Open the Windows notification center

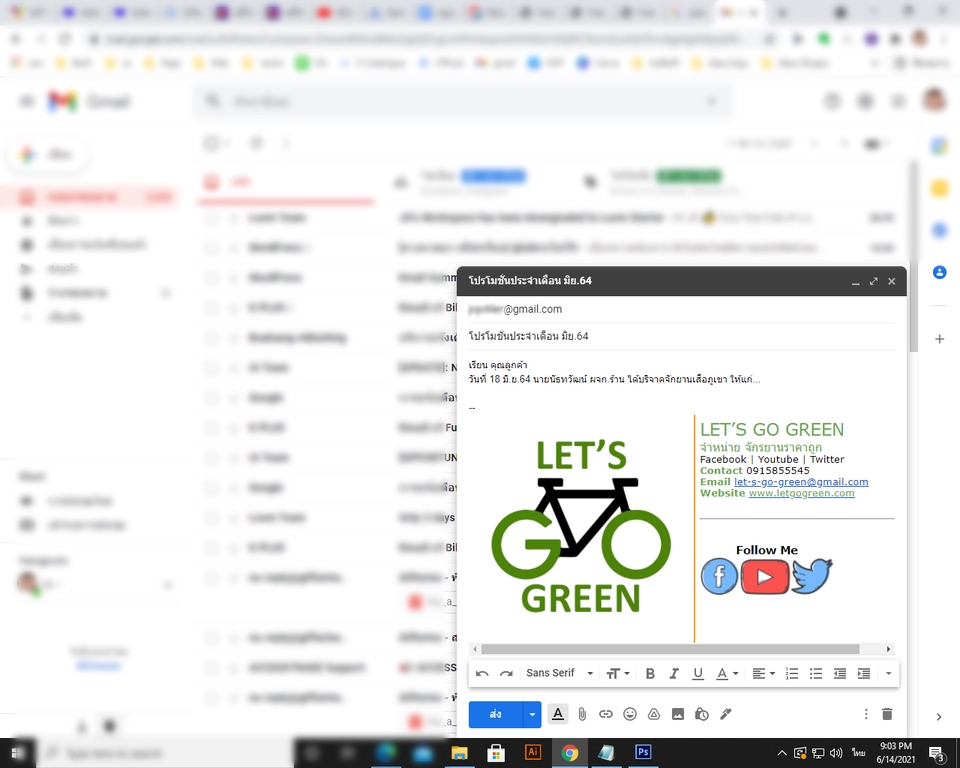coord(937,753)
